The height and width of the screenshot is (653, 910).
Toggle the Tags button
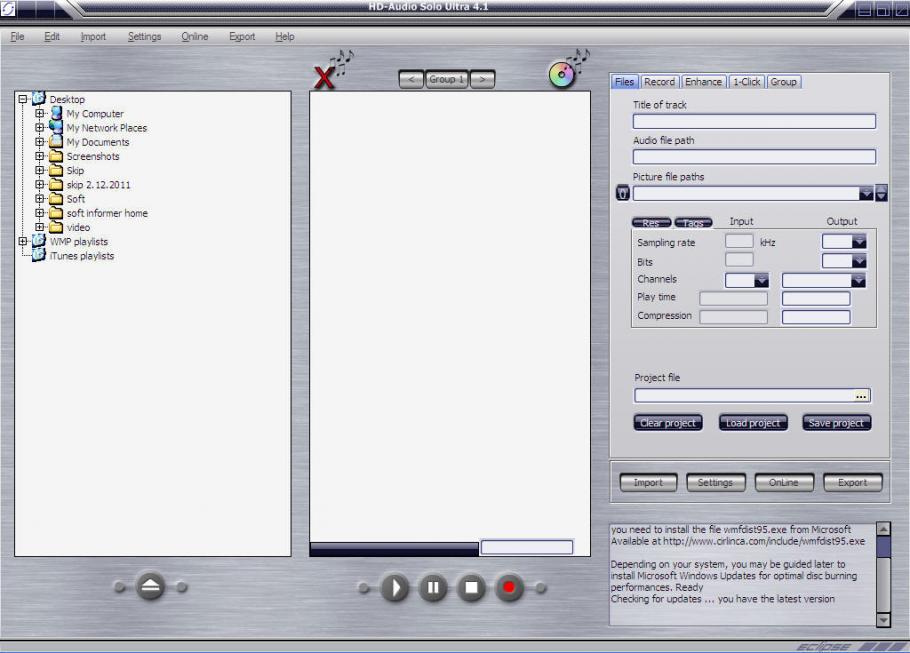[x=693, y=222]
